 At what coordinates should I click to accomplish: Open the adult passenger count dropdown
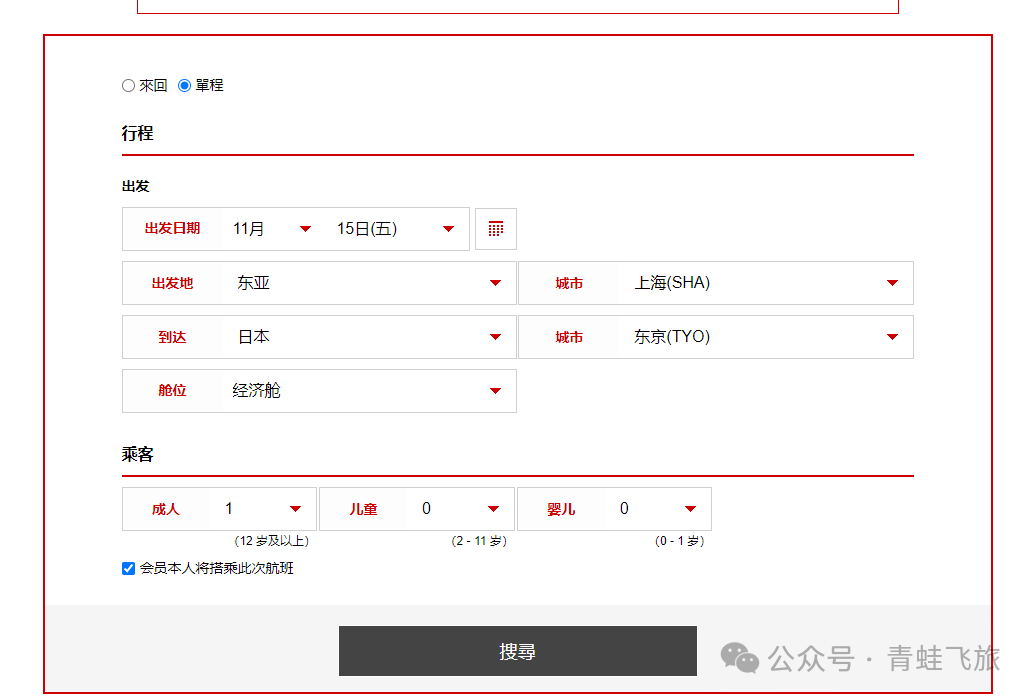(x=295, y=508)
